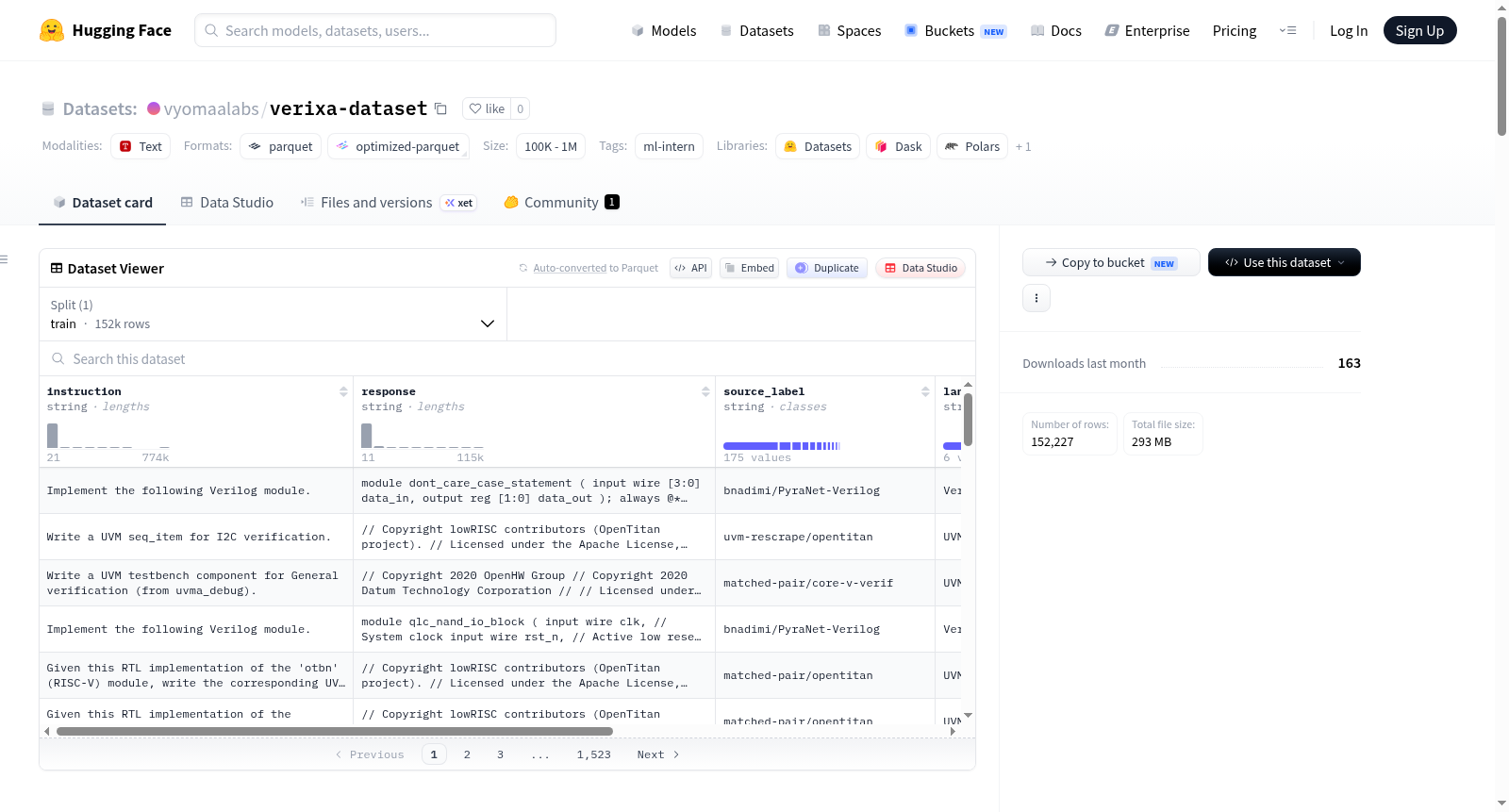Focus the models, datasets, users search box
This screenshot has width=1509, height=812.
pos(375,30)
